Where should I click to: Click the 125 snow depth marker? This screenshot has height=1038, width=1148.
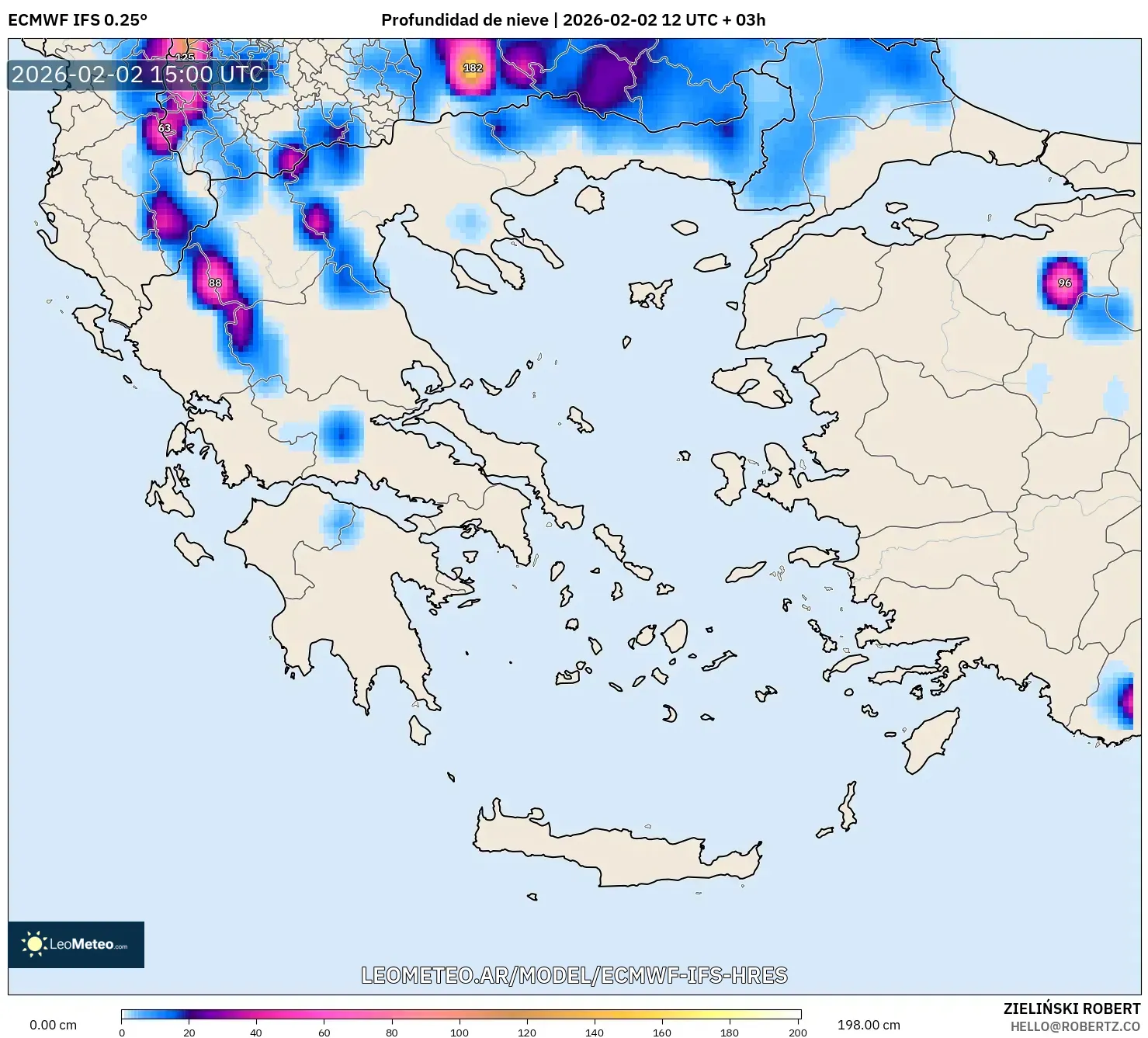[x=186, y=57]
